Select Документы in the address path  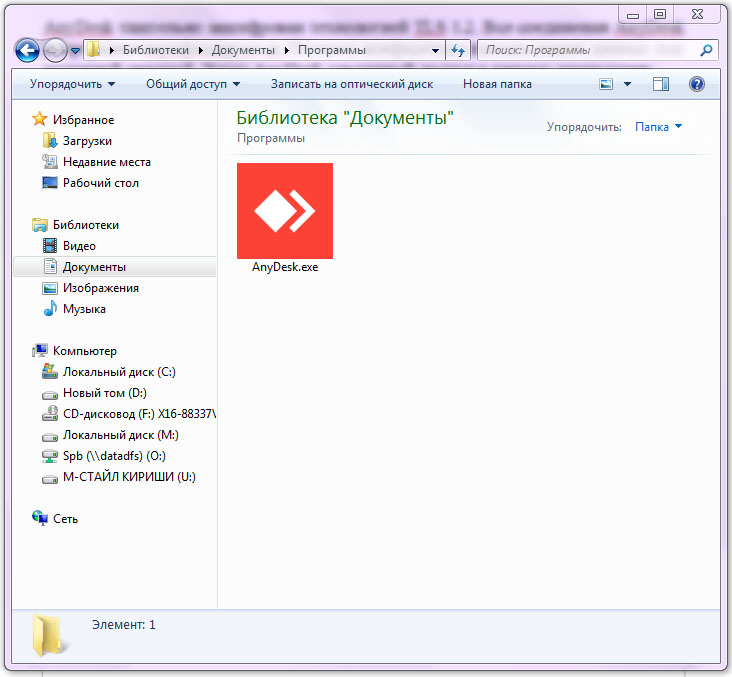(x=243, y=50)
